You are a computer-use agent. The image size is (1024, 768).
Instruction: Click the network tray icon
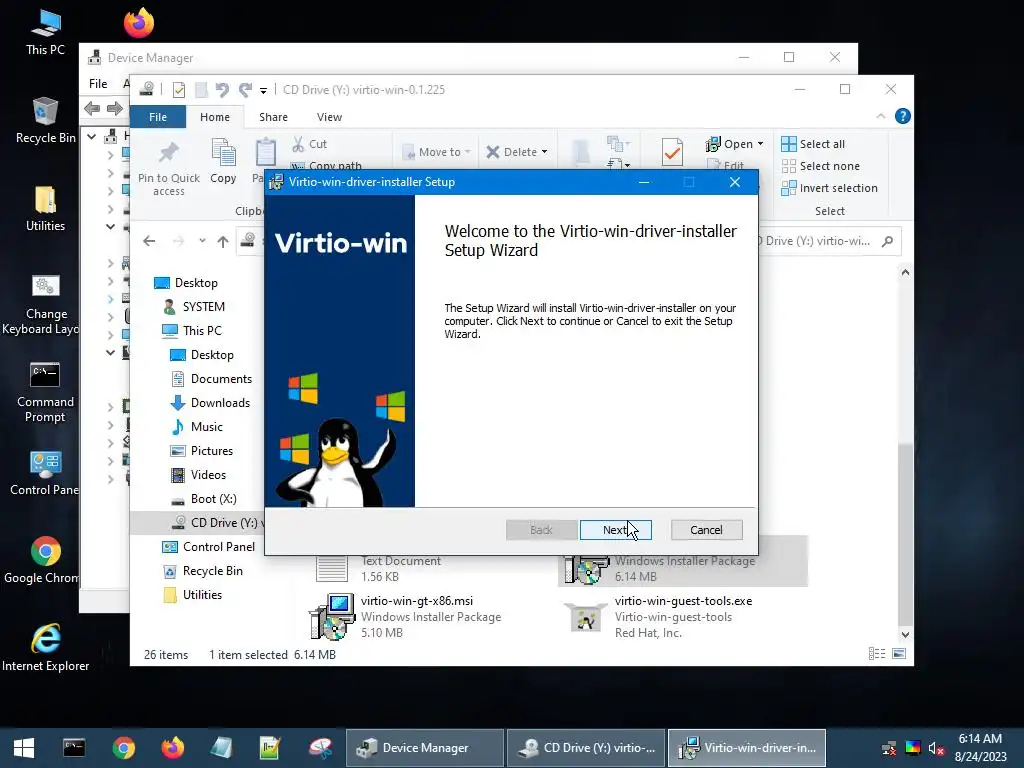[x=889, y=748]
